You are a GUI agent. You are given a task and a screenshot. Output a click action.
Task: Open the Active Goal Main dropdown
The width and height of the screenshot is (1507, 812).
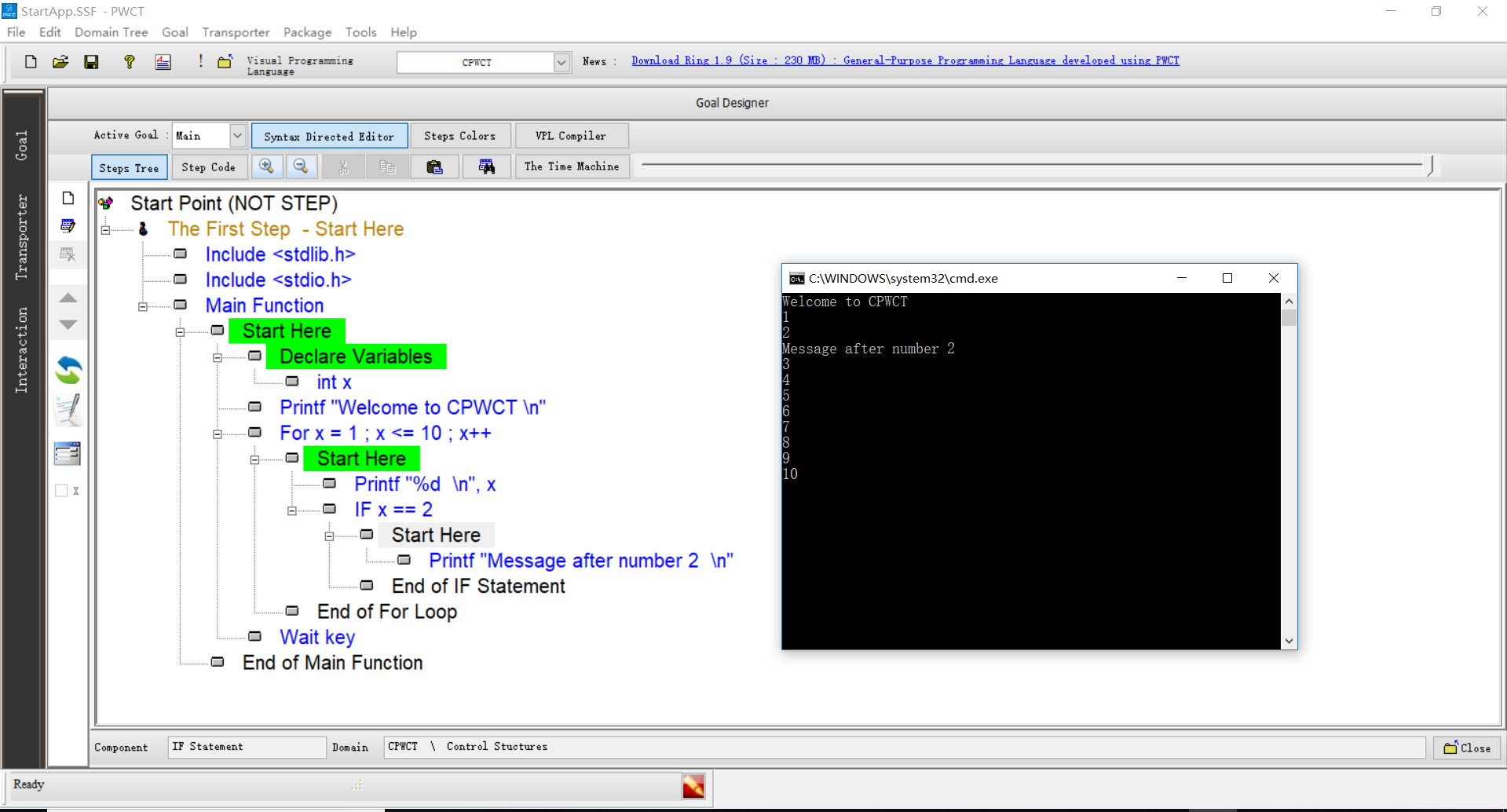[x=237, y=136]
